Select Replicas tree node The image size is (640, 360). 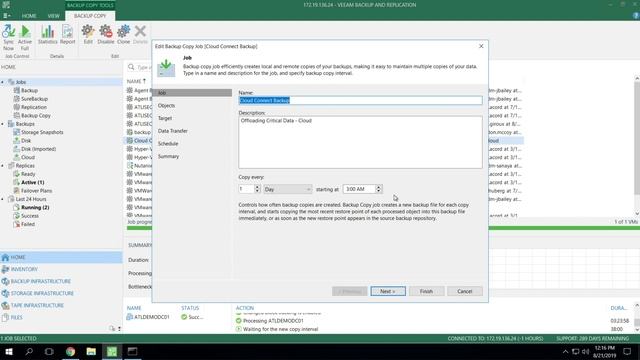[25, 166]
